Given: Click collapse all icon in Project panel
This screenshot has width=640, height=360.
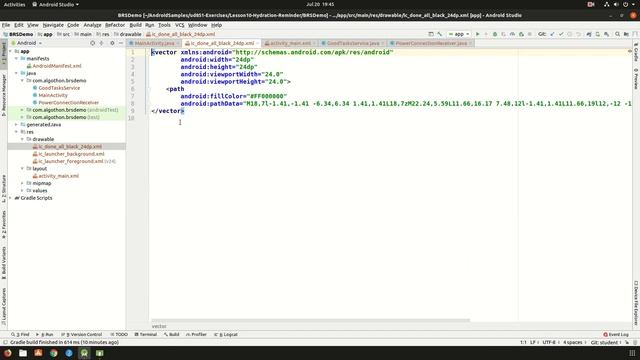Looking at the screenshot, I should (x=102, y=43).
